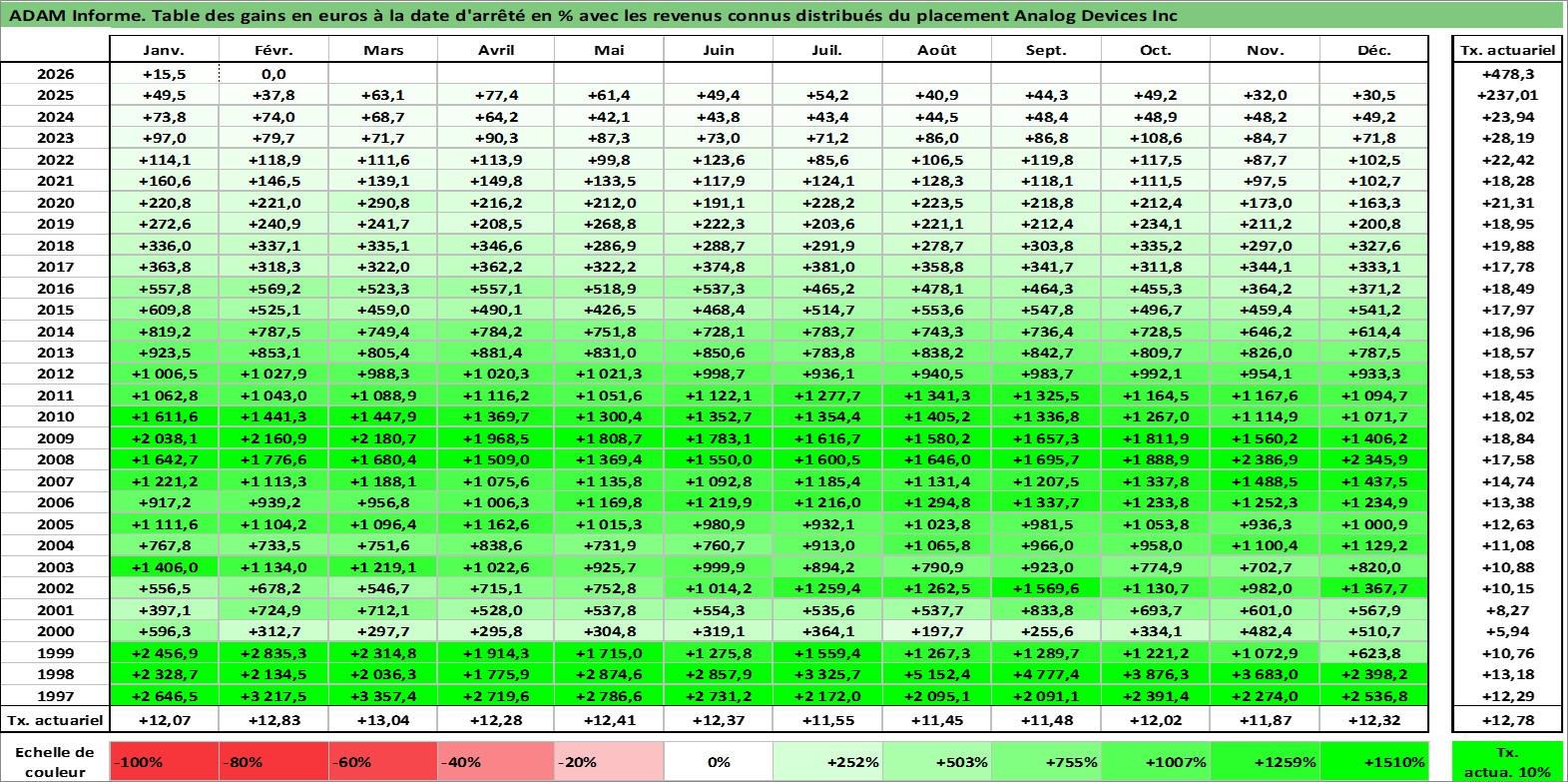
Task: Click the 2000 actuarial rate +5,94
Action: 1507,631
